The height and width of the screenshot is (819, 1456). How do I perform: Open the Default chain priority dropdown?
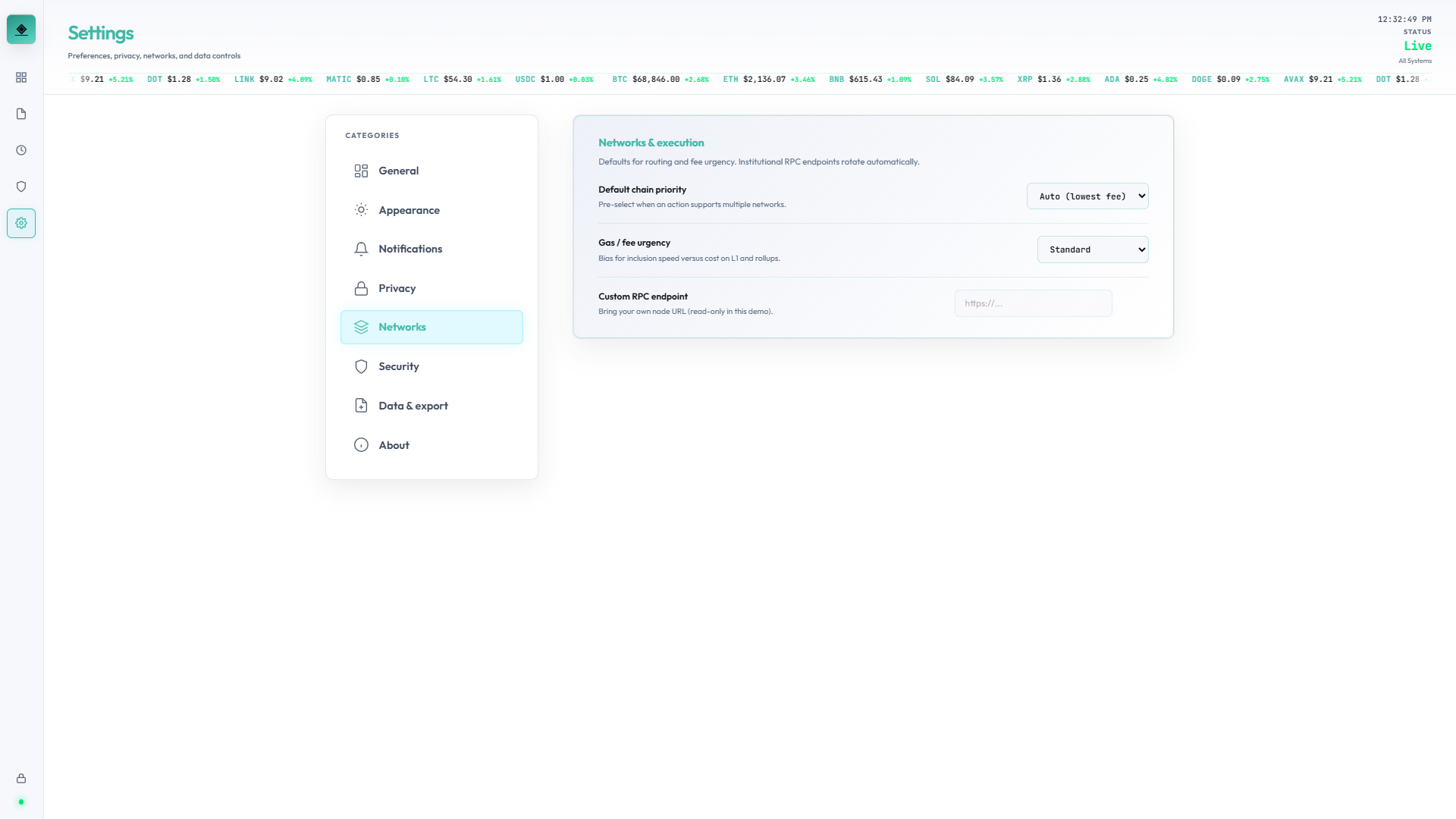(1087, 196)
